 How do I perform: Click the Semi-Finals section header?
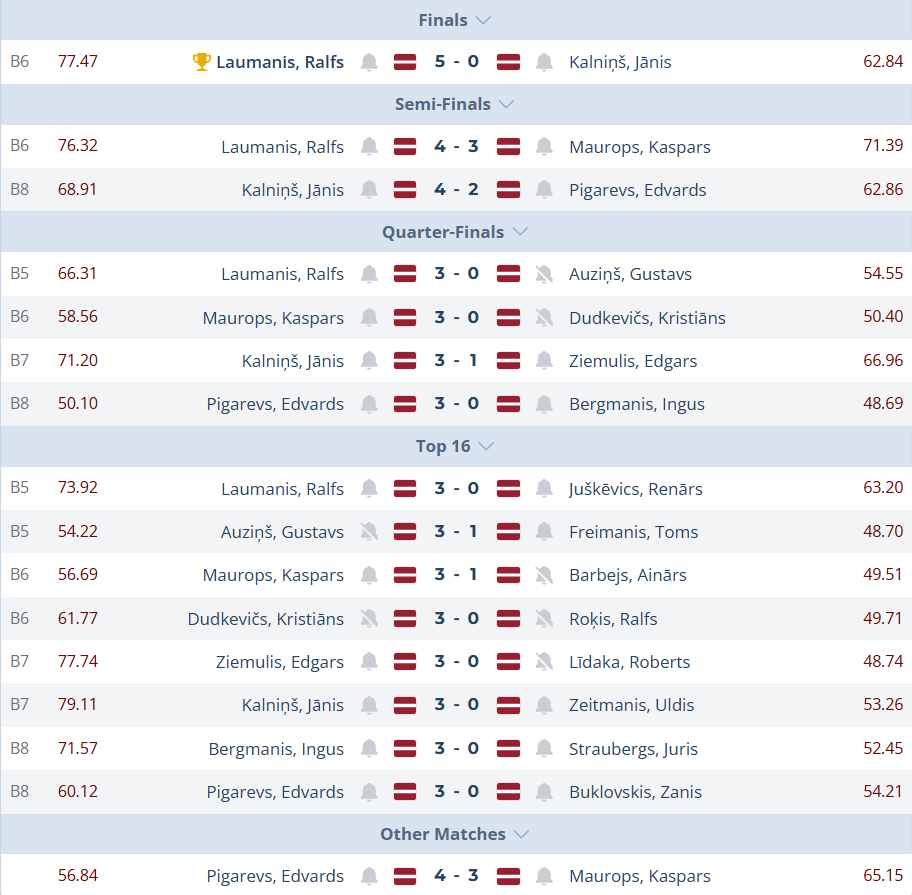click(x=443, y=104)
